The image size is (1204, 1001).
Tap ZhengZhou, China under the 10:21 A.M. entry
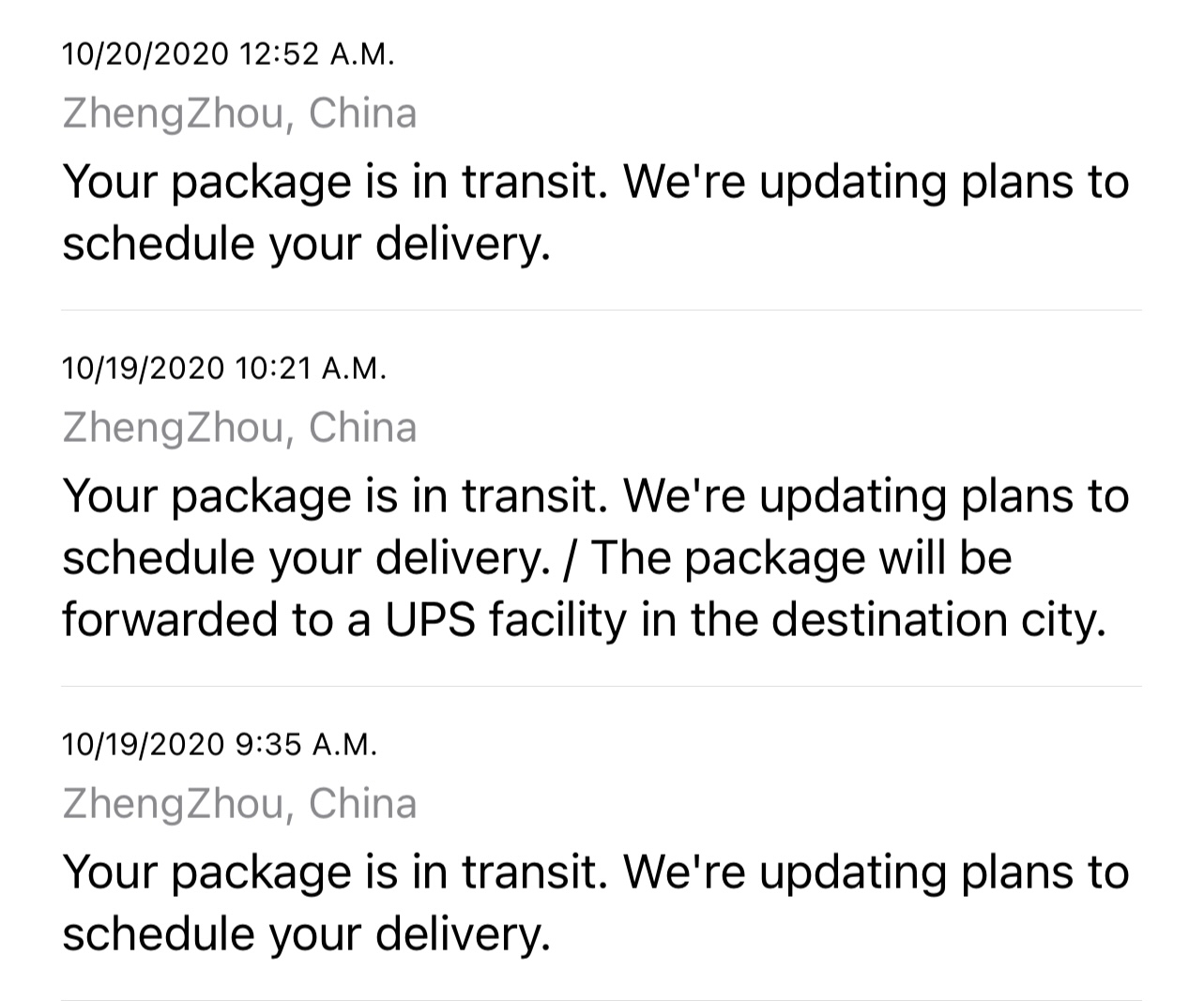point(239,428)
